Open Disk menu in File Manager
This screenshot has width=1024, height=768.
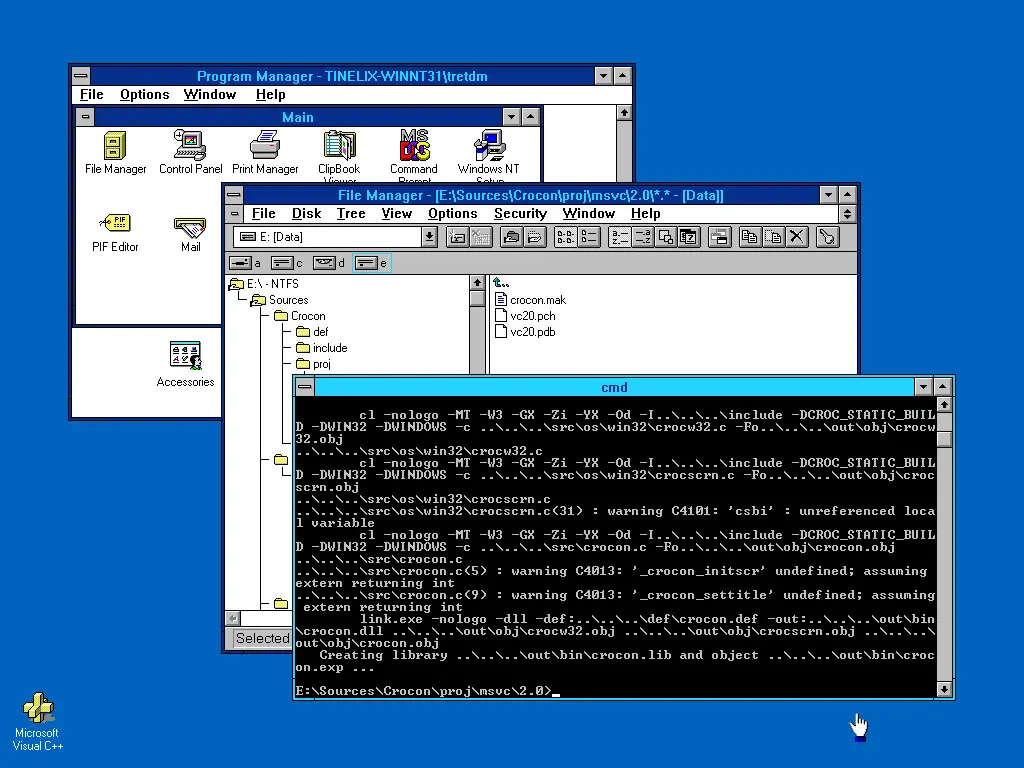pos(306,214)
